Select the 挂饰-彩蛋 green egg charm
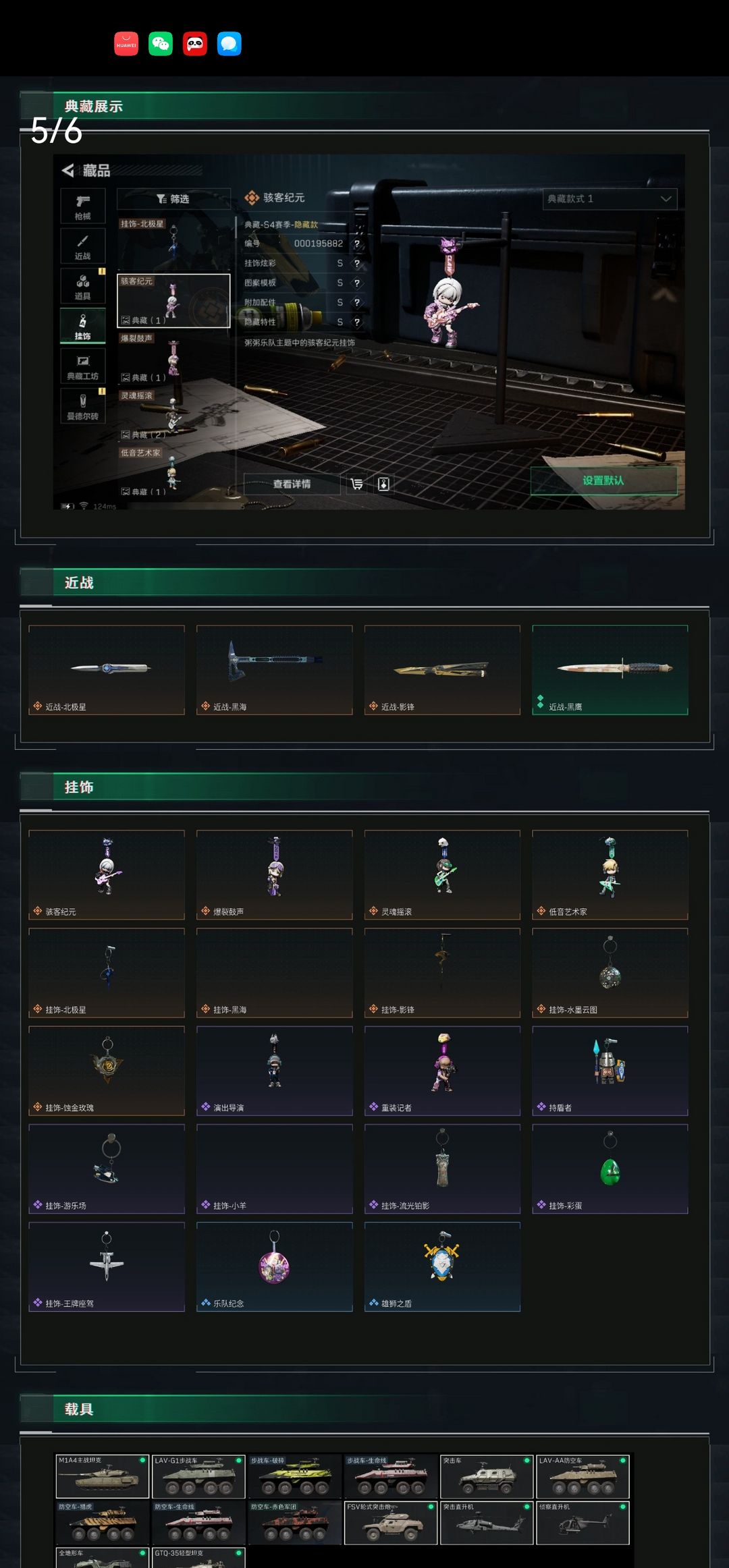The height and width of the screenshot is (1568, 729). click(x=610, y=1169)
